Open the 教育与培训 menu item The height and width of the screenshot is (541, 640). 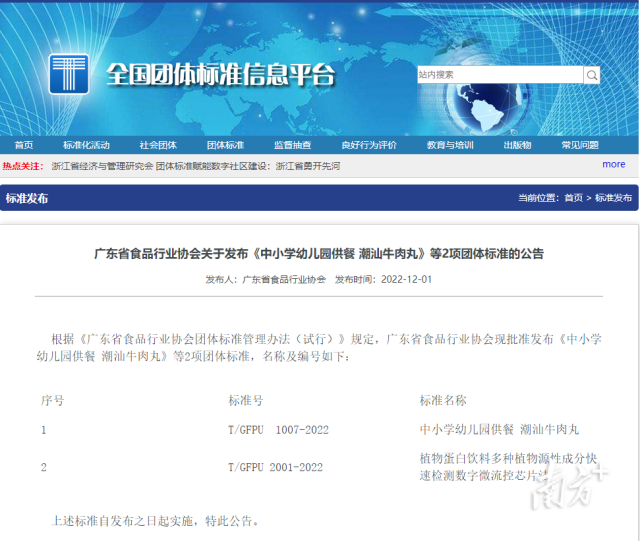pos(450,145)
